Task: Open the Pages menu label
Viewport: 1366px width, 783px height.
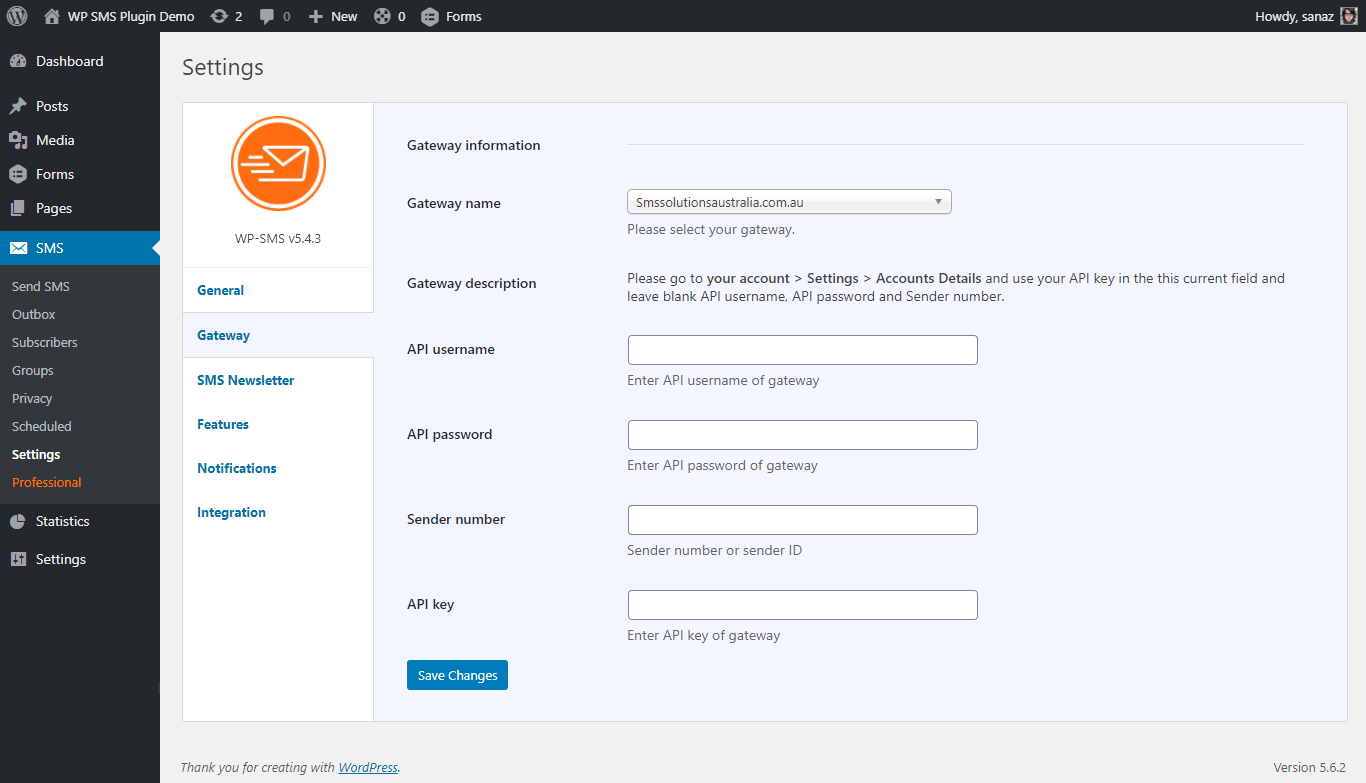Action: click(x=54, y=208)
